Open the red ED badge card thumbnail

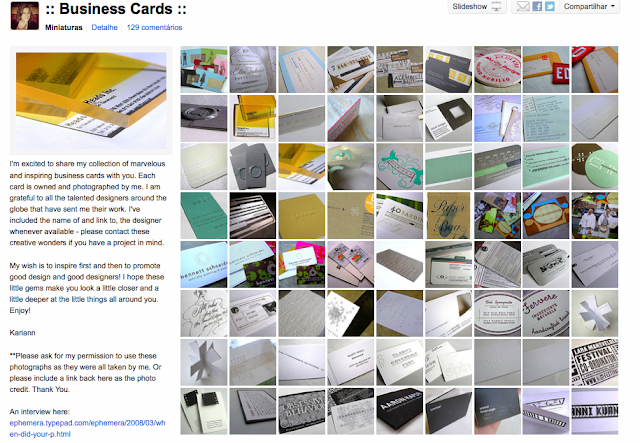coord(546,69)
